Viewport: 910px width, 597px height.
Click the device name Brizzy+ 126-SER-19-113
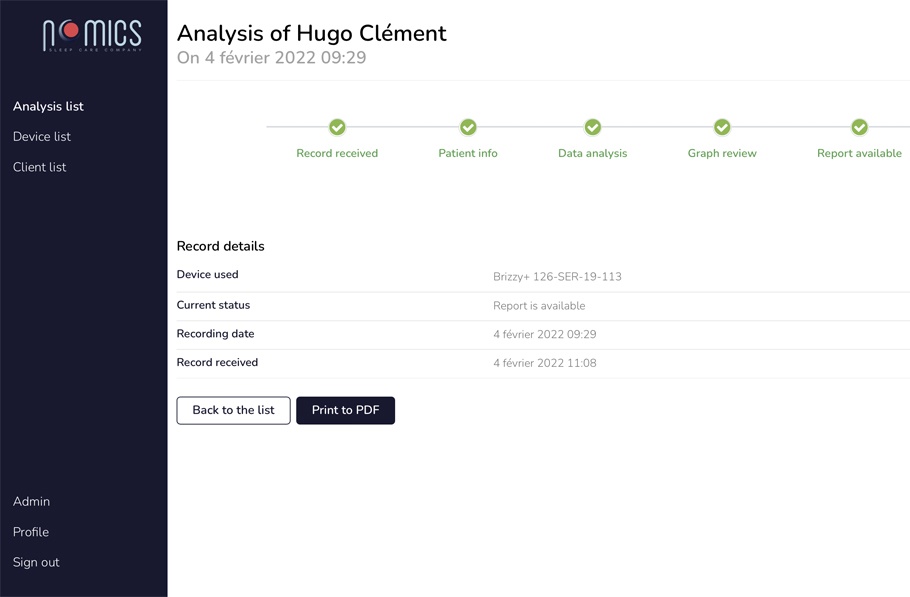[557, 276]
